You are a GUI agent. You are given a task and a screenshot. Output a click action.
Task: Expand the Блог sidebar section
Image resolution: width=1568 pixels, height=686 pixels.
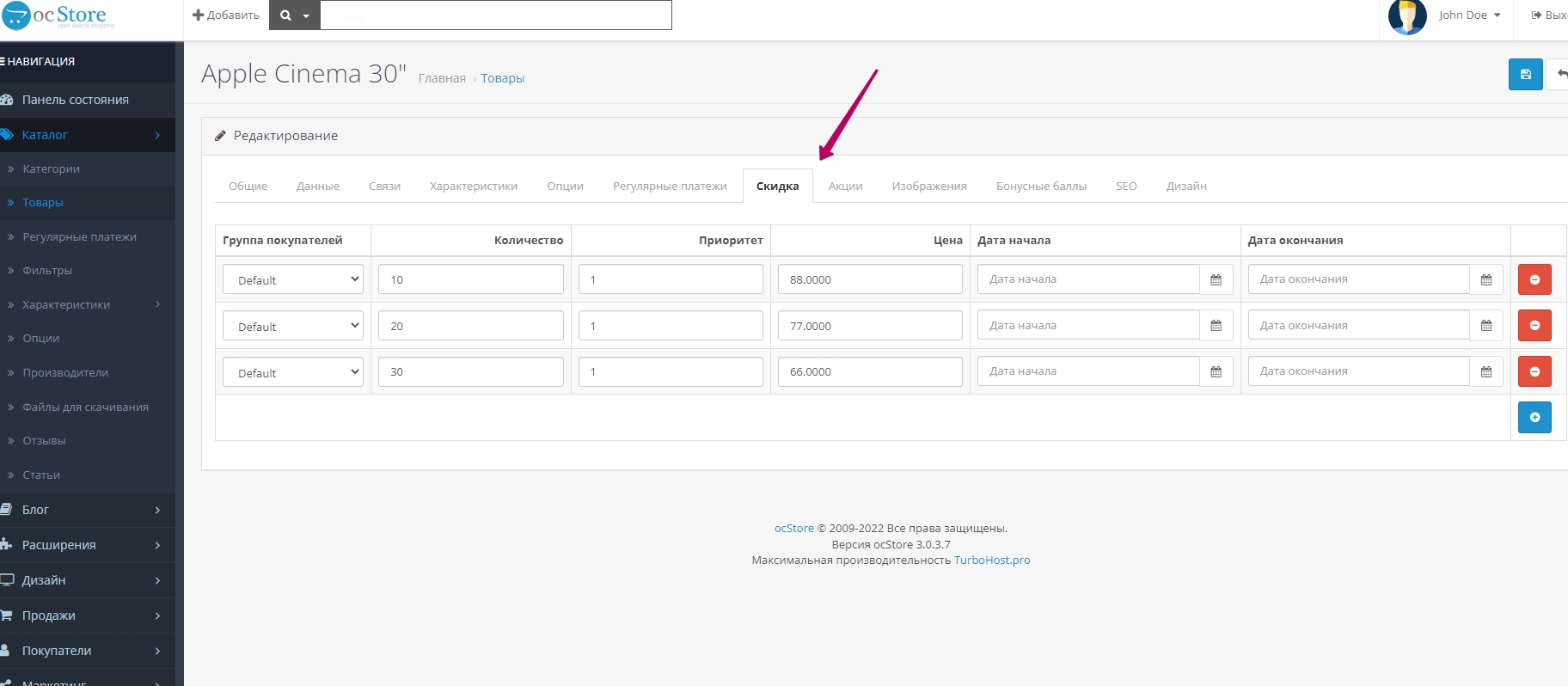click(x=87, y=510)
